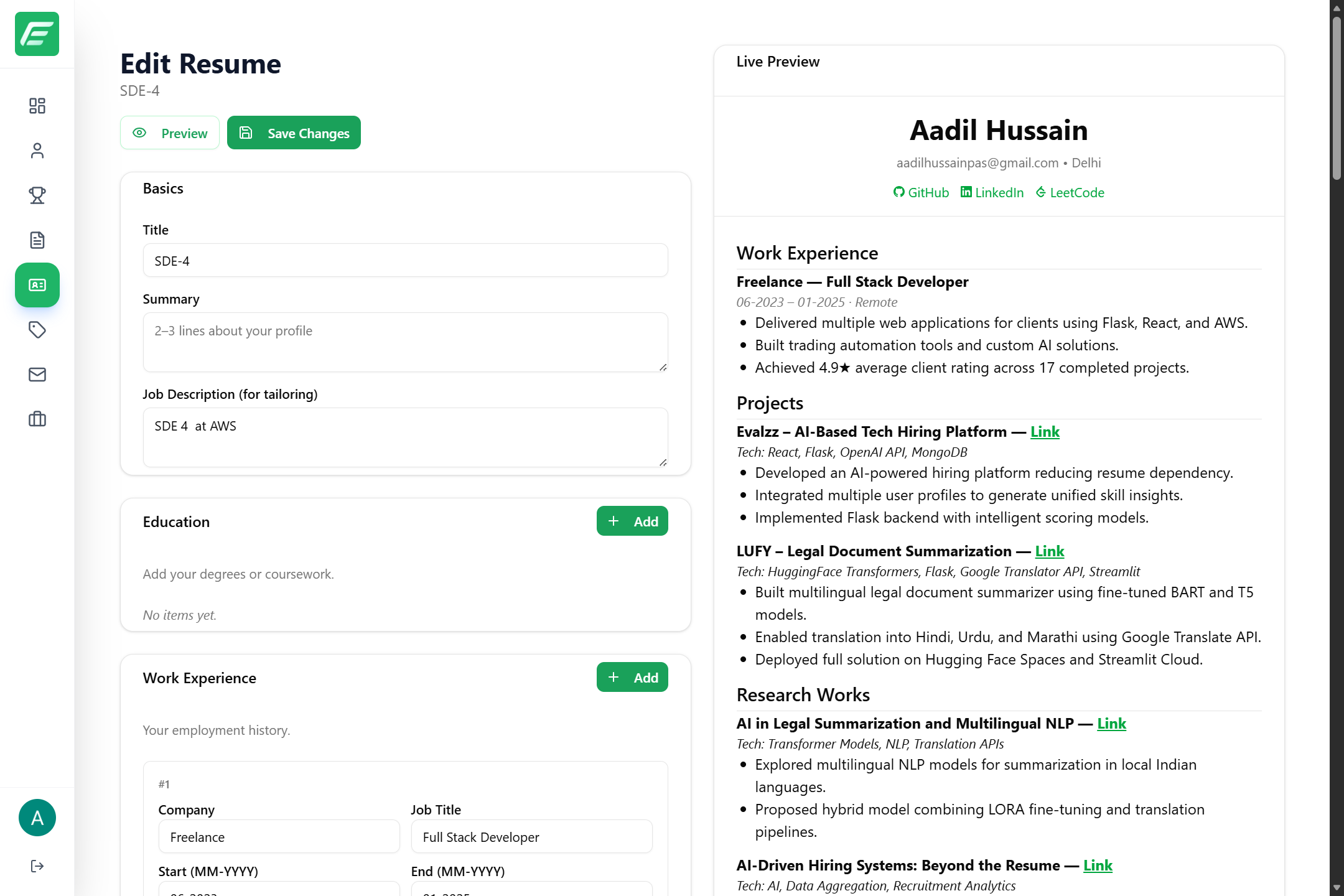Viewport: 1344px width, 896px height.
Task: Click the green app logo at top left
Action: (36, 35)
